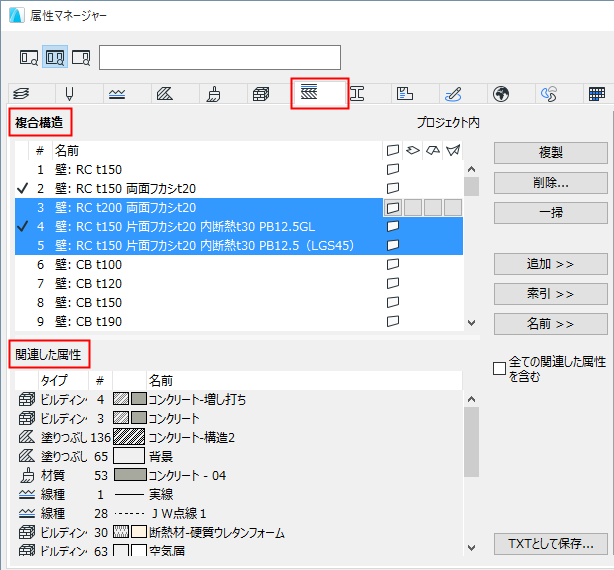
Task: Select line type 実線
Action: (239, 494)
